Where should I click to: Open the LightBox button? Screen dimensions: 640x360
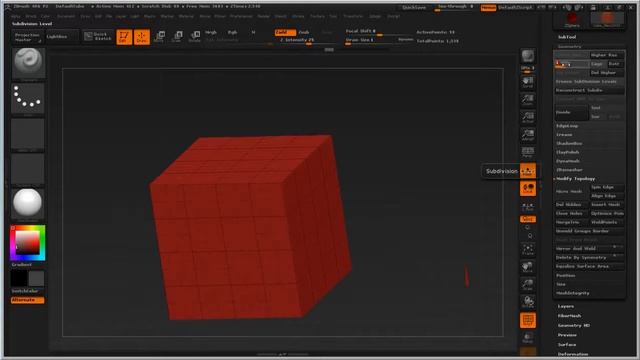coord(62,37)
